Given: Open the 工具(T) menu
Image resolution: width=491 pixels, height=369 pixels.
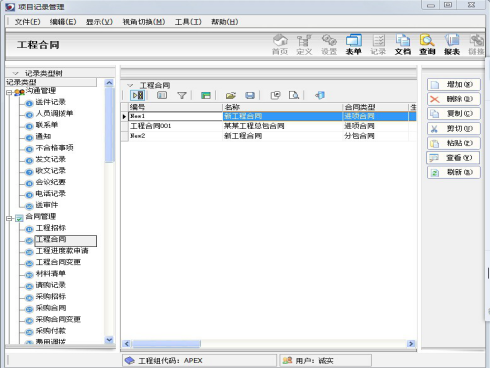Looking at the screenshot, I should [188, 22].
